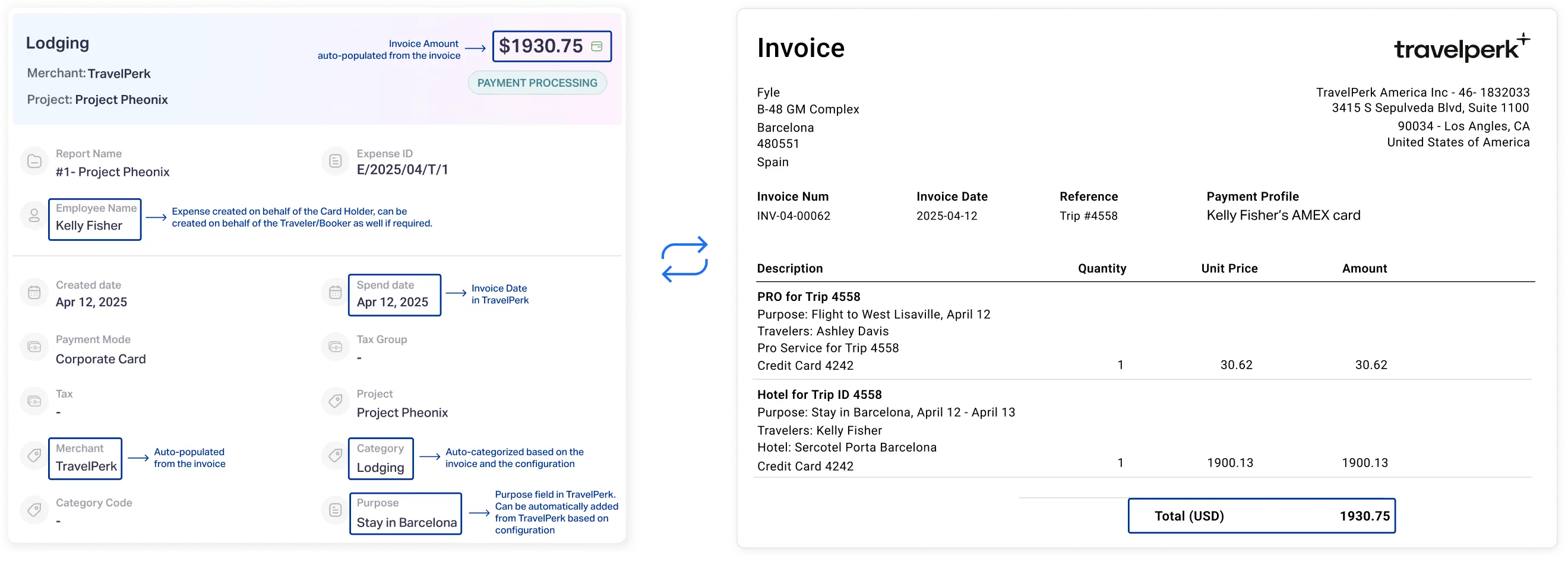Click the B-48 GM Complex address line
This screenshot has width=1568, height=568.
coord(808,109)
